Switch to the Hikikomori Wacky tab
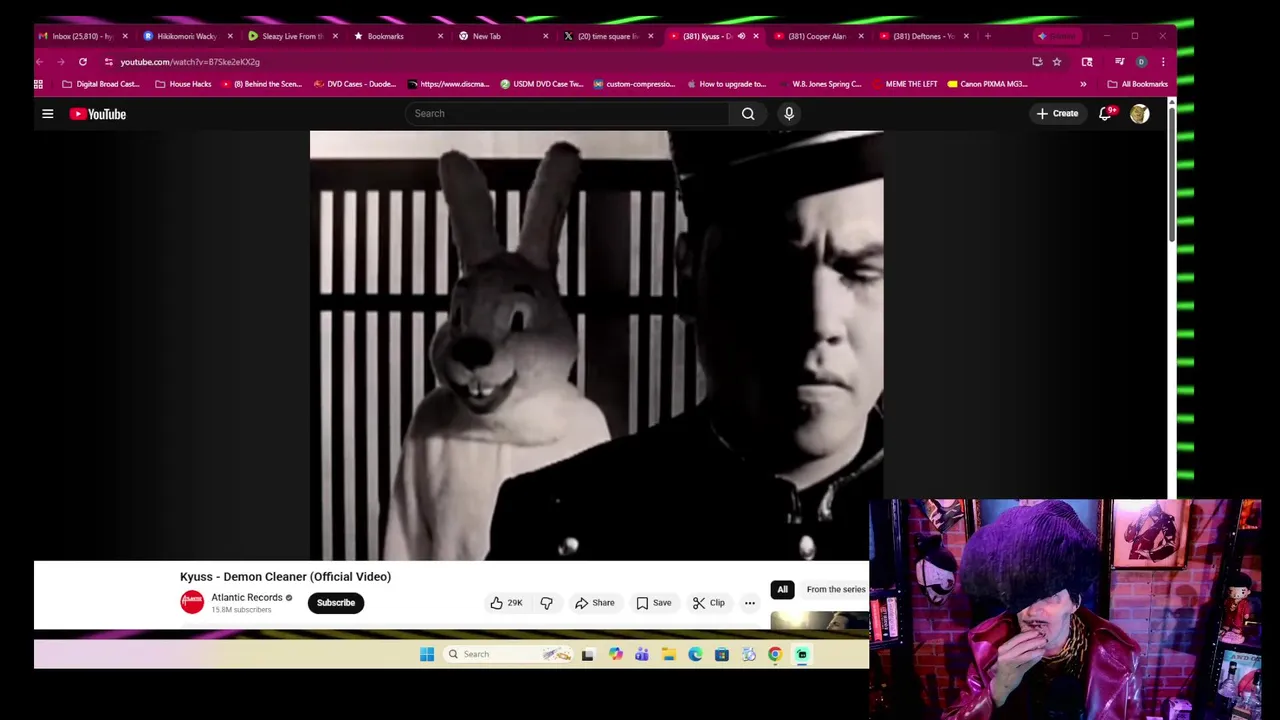This screenshot has width=1280, height=720. tap(187, 36)
